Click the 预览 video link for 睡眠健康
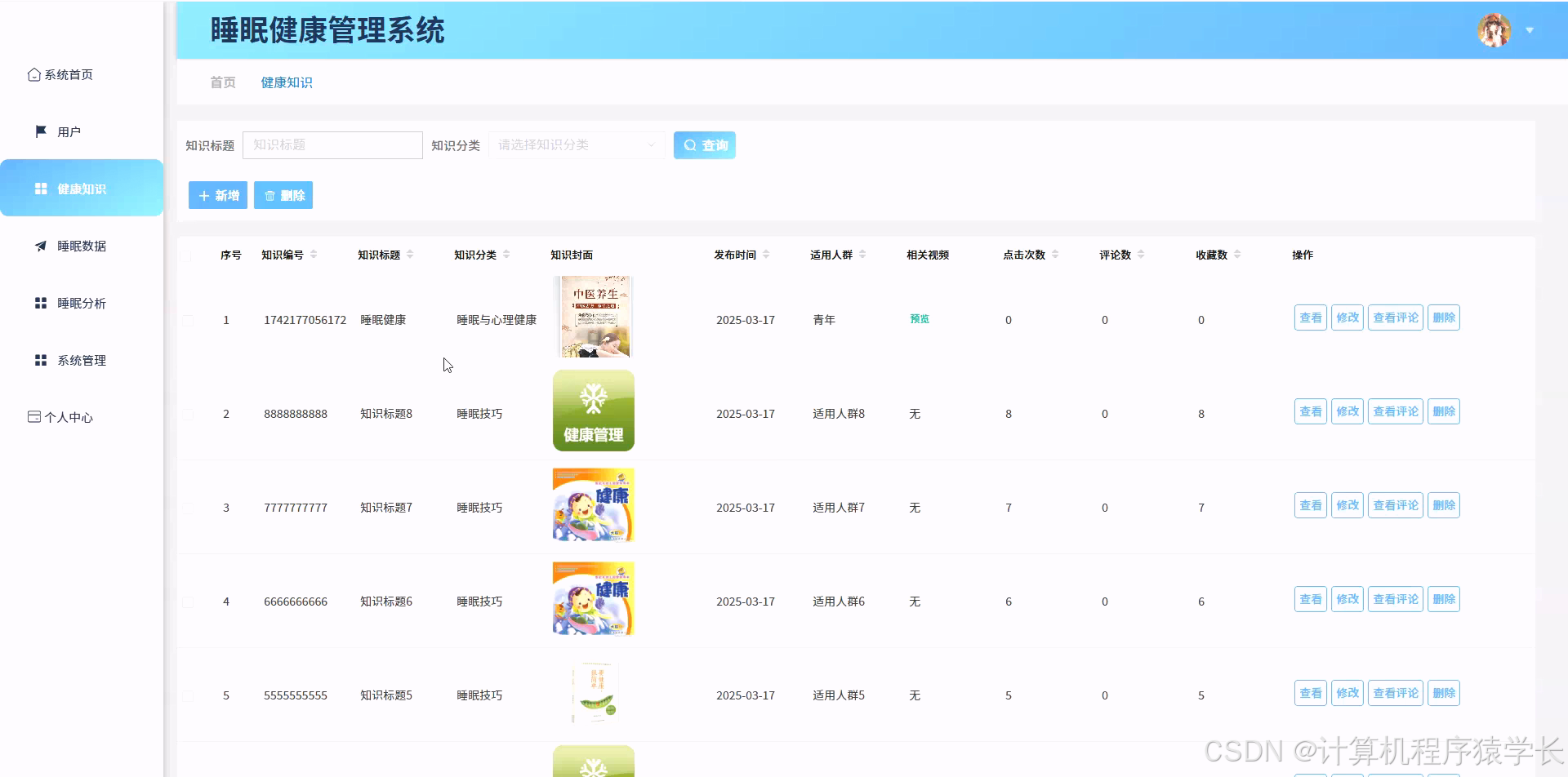 click(919, 319)
